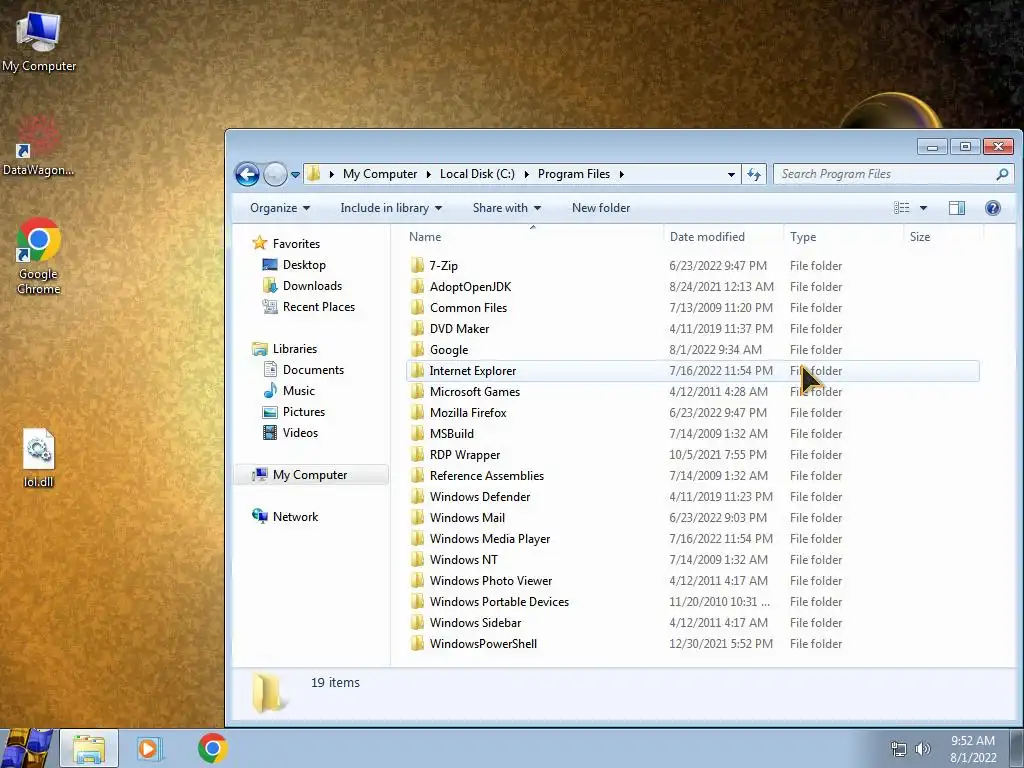Viewport: 1024px width, 768px height.
Task: Select the DVD Maker folder icon
Action: (x=417, y=328)
